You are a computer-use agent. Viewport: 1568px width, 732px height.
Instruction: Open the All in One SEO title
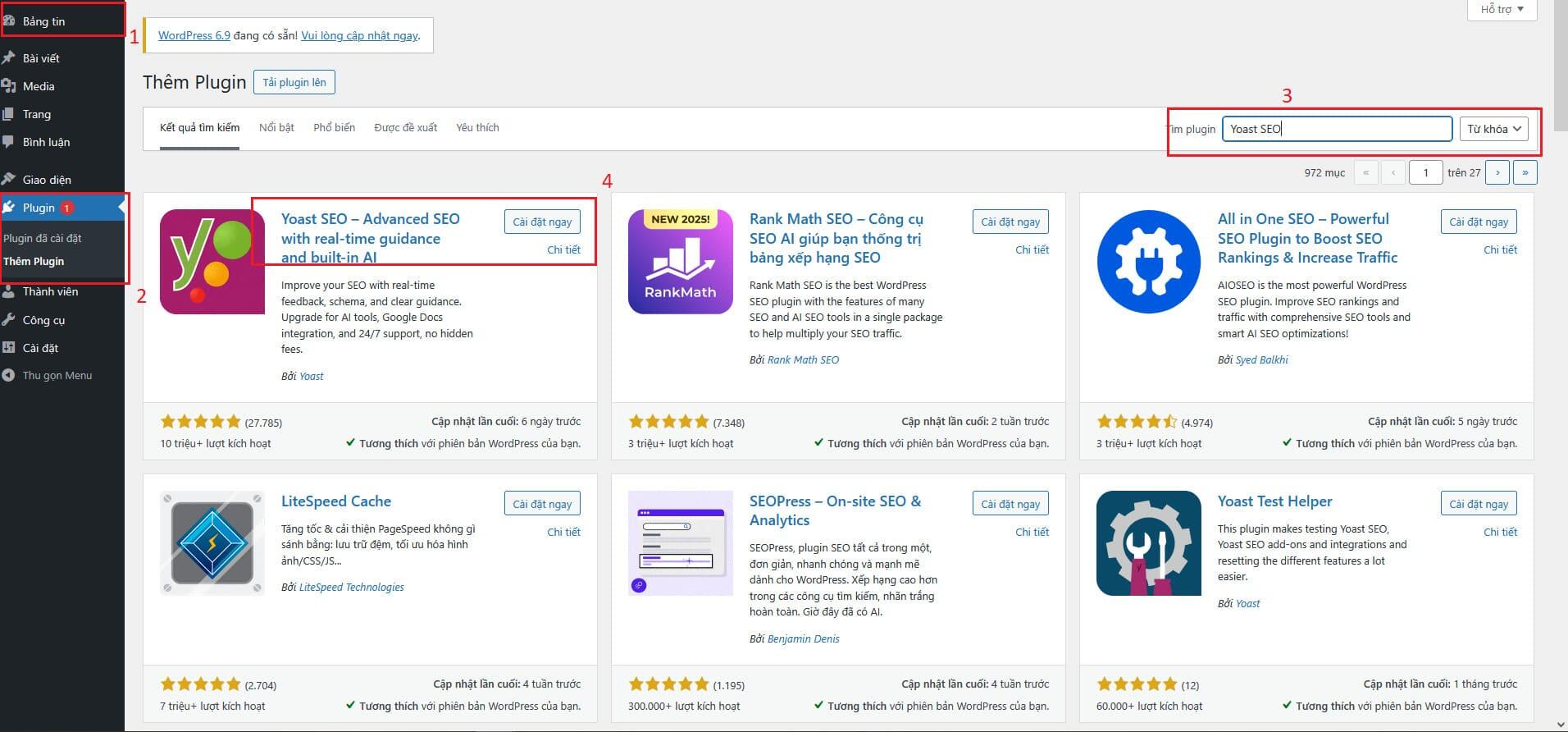pos(1307,238)
